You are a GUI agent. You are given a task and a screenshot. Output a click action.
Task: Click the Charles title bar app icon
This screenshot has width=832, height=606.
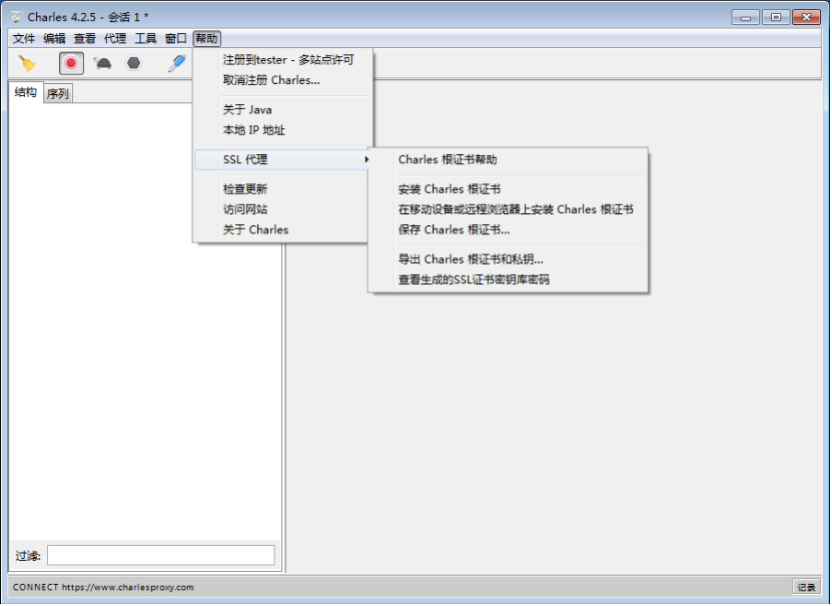[x=16, y=17]
